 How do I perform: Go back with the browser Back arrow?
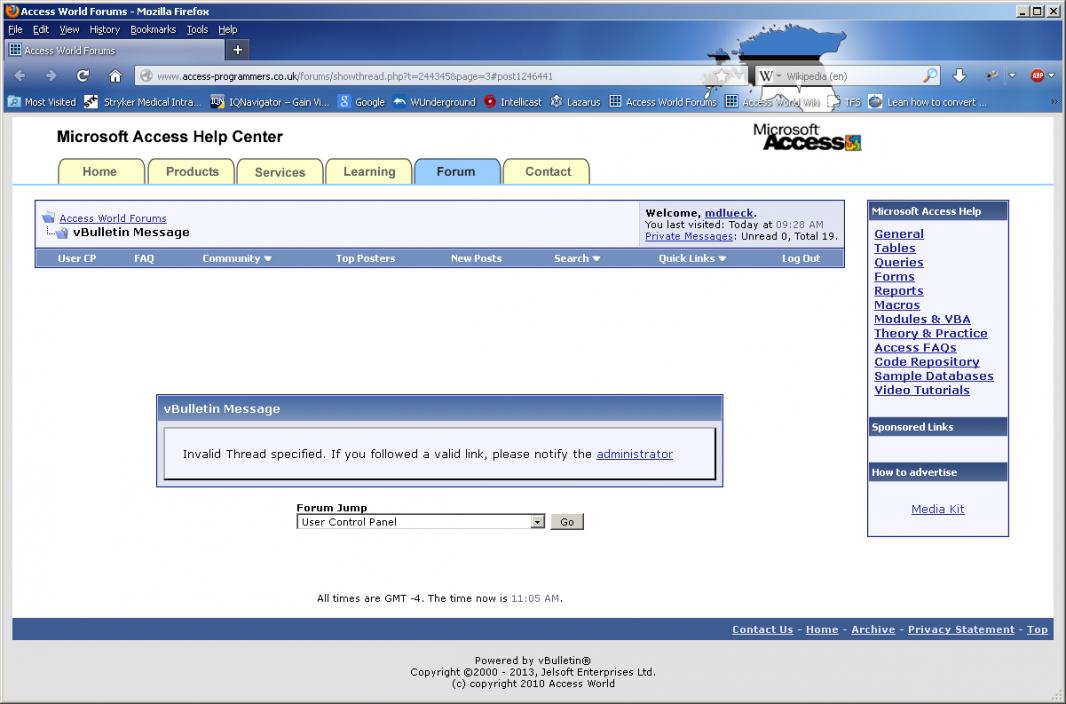point(20,76)
